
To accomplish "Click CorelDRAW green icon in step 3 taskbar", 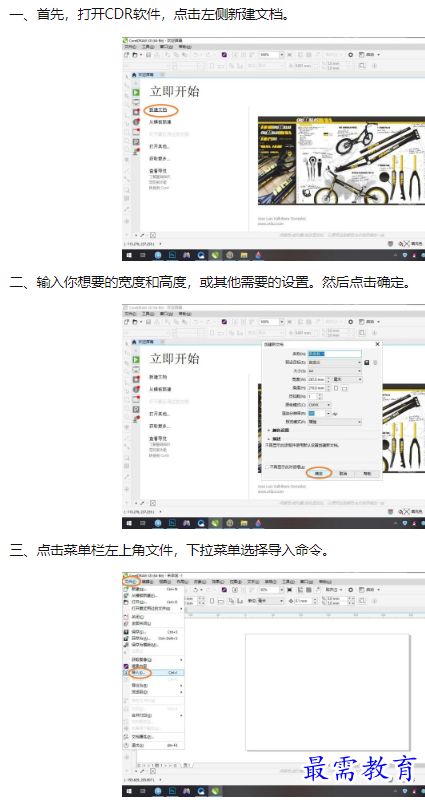I will coord(215,790).
